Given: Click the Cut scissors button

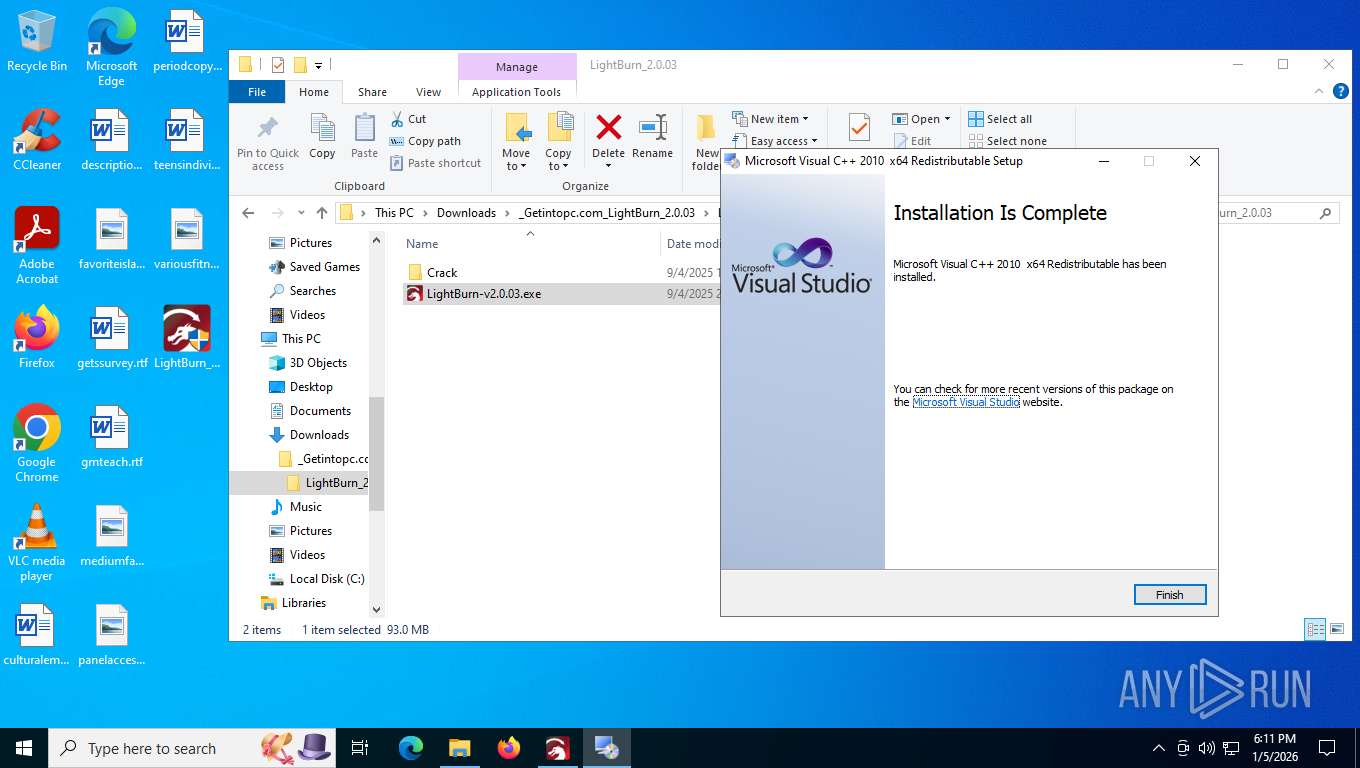Looking at the screenshot, I should coord(409,119).
